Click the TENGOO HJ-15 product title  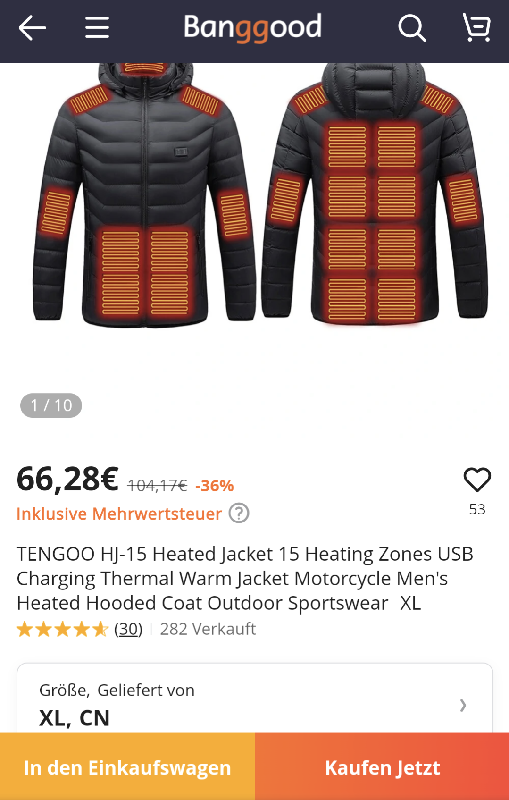pos(245,578)
